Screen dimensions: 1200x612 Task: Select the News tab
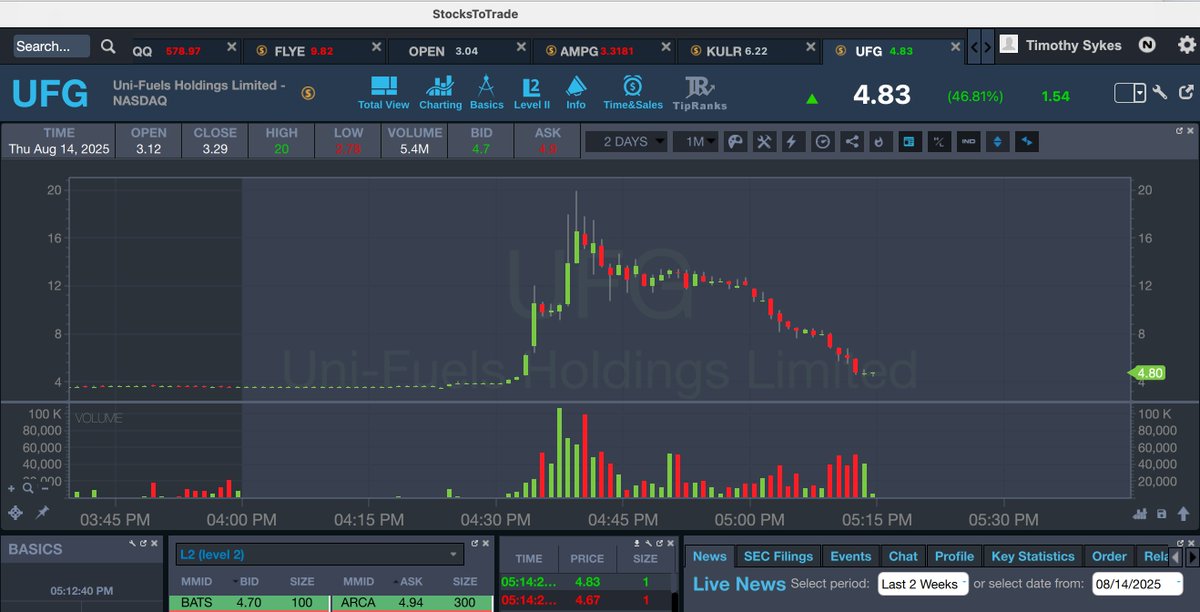point(710,556)
